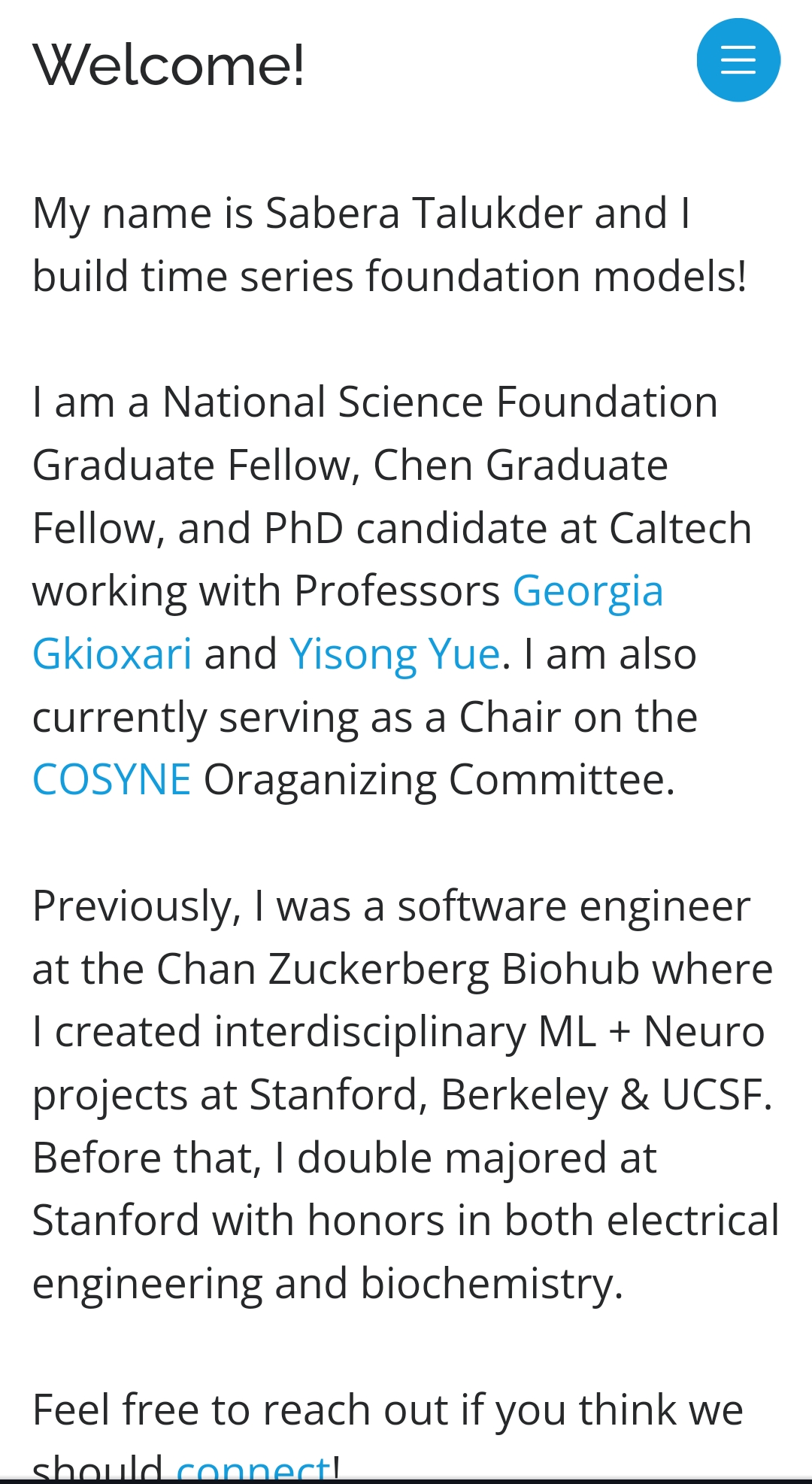Screen dimensions: 812x1484
Task: Click the Stanford, Berkeley & UCSF text
Action: (511, 1095)
